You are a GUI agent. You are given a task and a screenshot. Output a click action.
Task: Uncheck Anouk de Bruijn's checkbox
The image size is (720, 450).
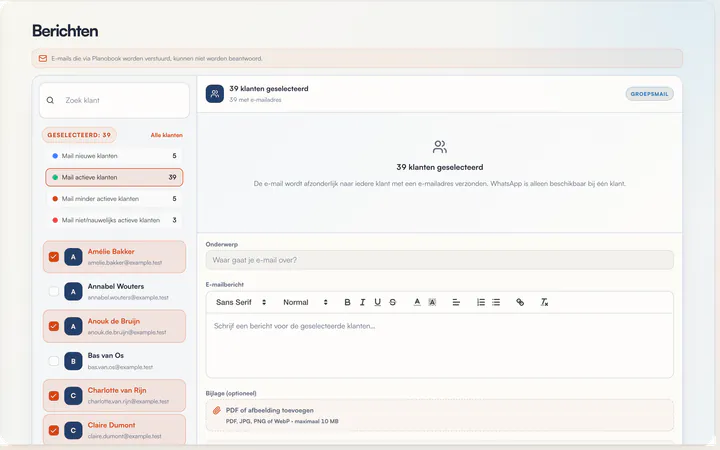point(54,326)
